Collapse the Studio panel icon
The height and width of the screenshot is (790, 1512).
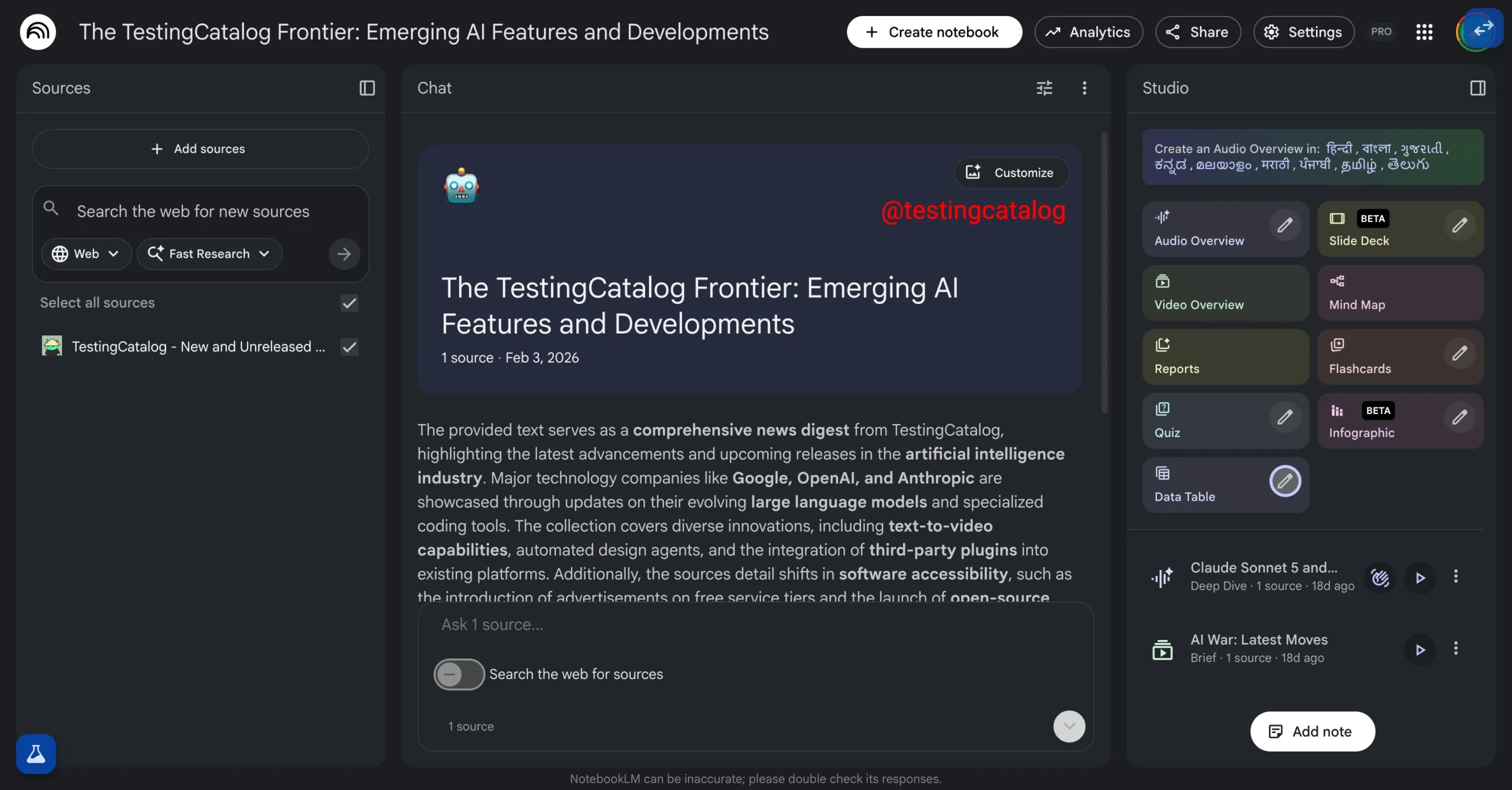[x=1477, y=88]
